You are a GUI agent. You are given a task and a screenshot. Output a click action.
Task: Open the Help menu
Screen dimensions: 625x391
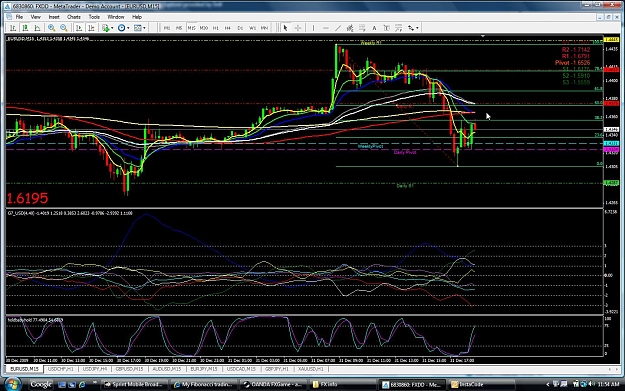[137, 17]
